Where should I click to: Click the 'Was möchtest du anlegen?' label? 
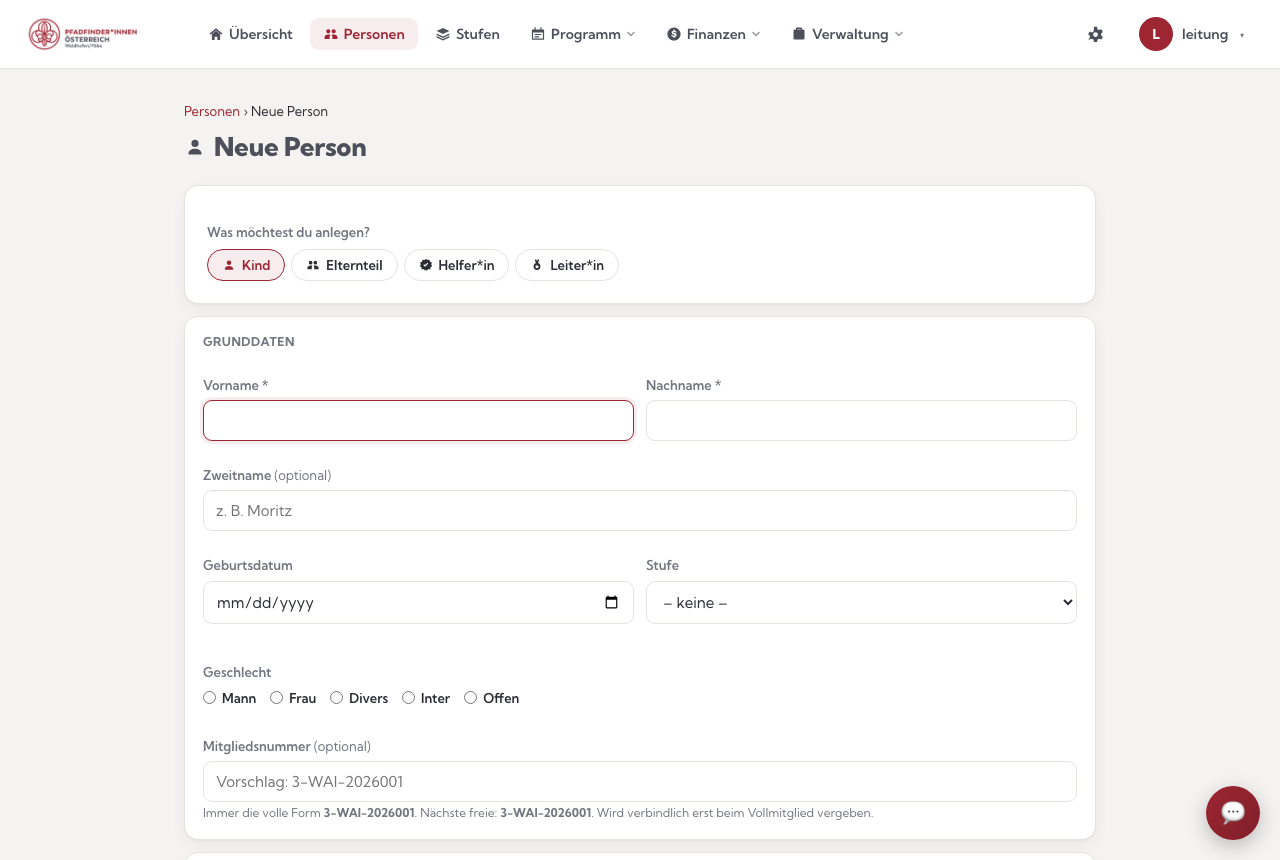(288, 232)
